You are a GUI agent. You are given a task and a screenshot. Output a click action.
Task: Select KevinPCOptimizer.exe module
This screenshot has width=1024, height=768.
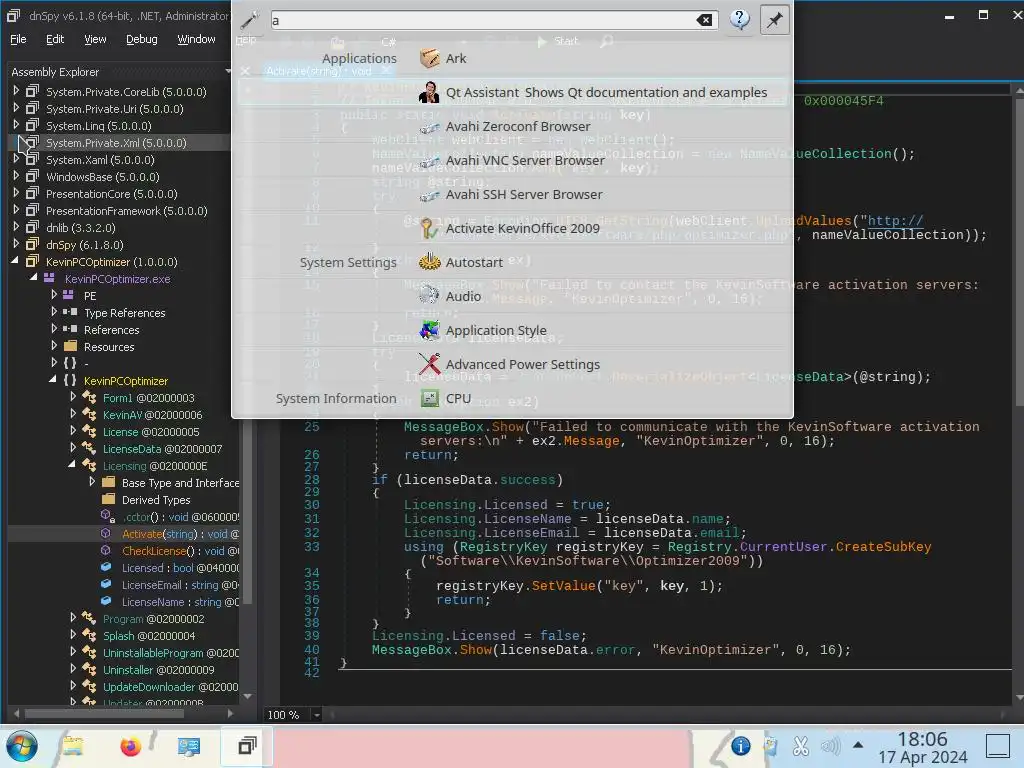118,279
